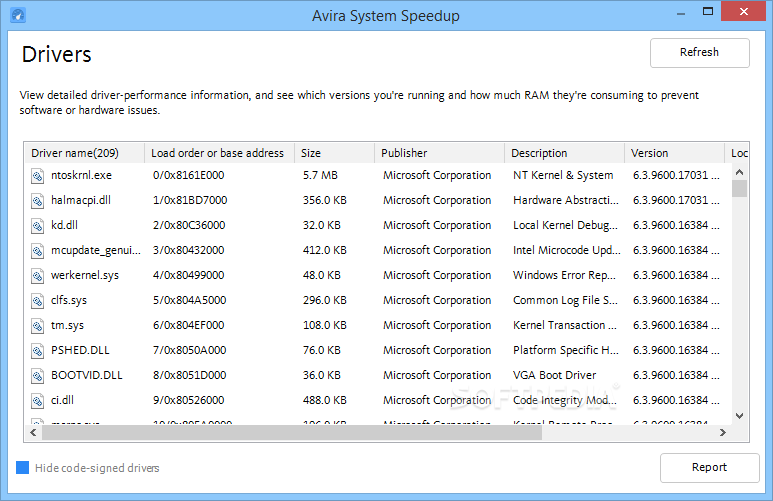This screenshot has width=773, height=501.
Task: Sort by Description column header
Action: (x=564, y=153)
